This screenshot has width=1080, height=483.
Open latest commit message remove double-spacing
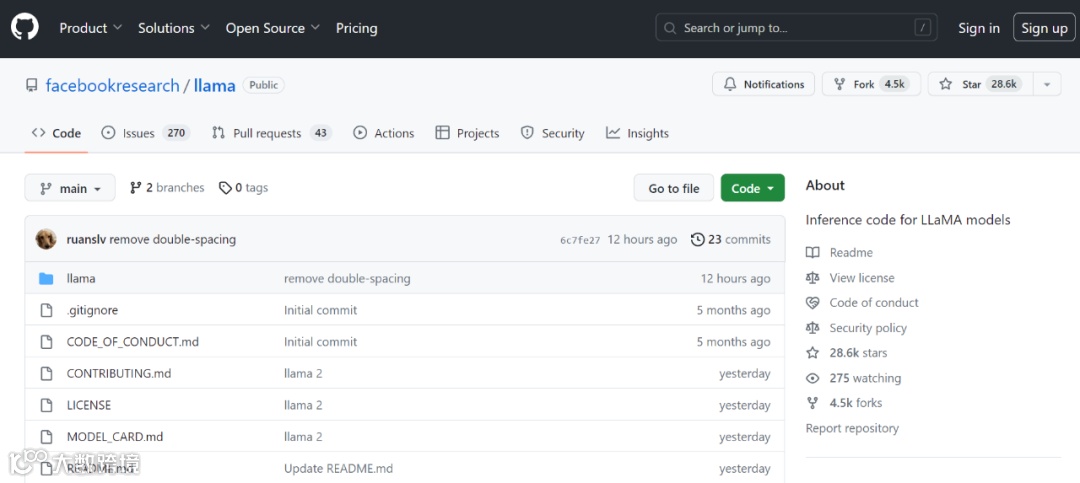click(173, 239)
